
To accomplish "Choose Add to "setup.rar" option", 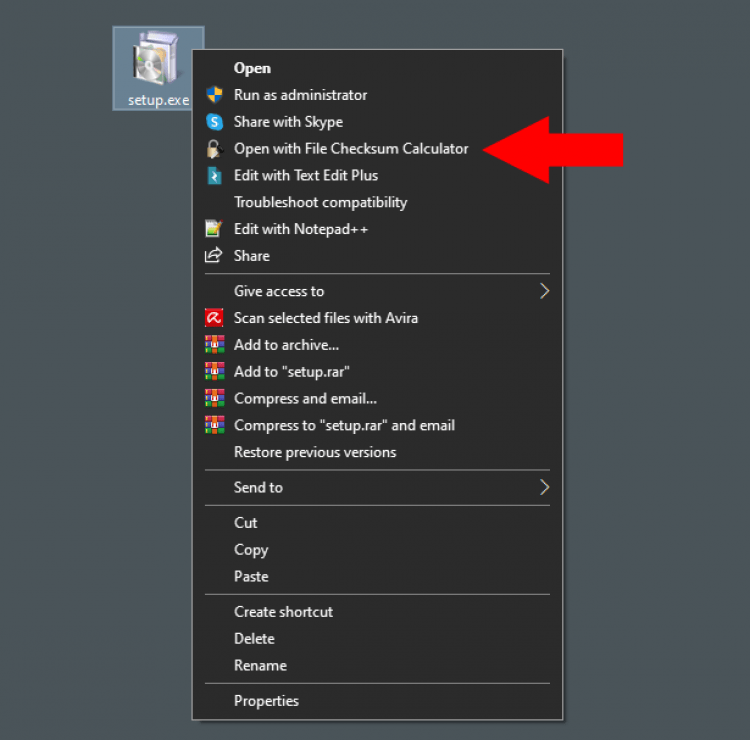I will coord(291,372).
